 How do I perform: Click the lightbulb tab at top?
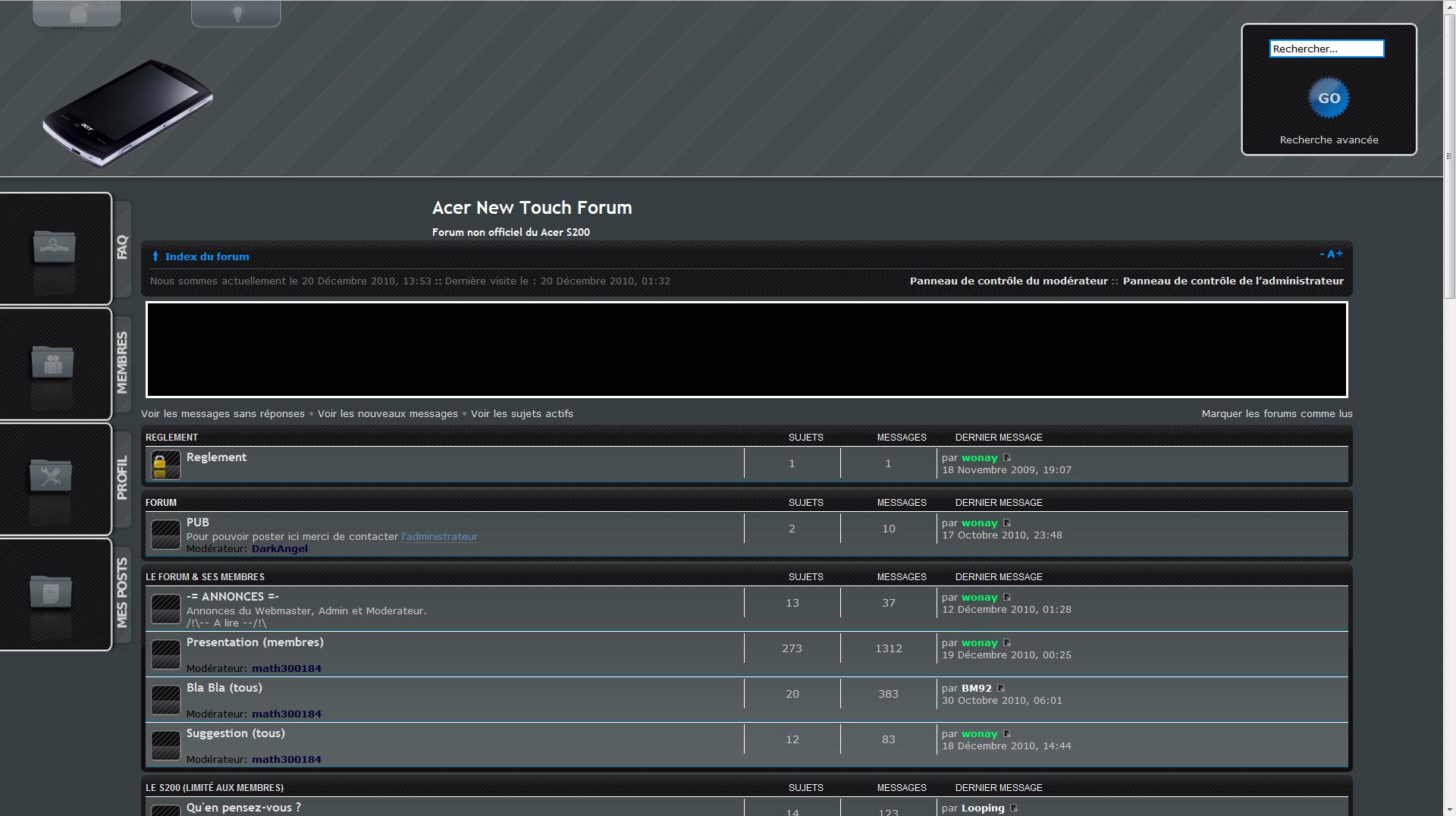click(x=237, y=13)
